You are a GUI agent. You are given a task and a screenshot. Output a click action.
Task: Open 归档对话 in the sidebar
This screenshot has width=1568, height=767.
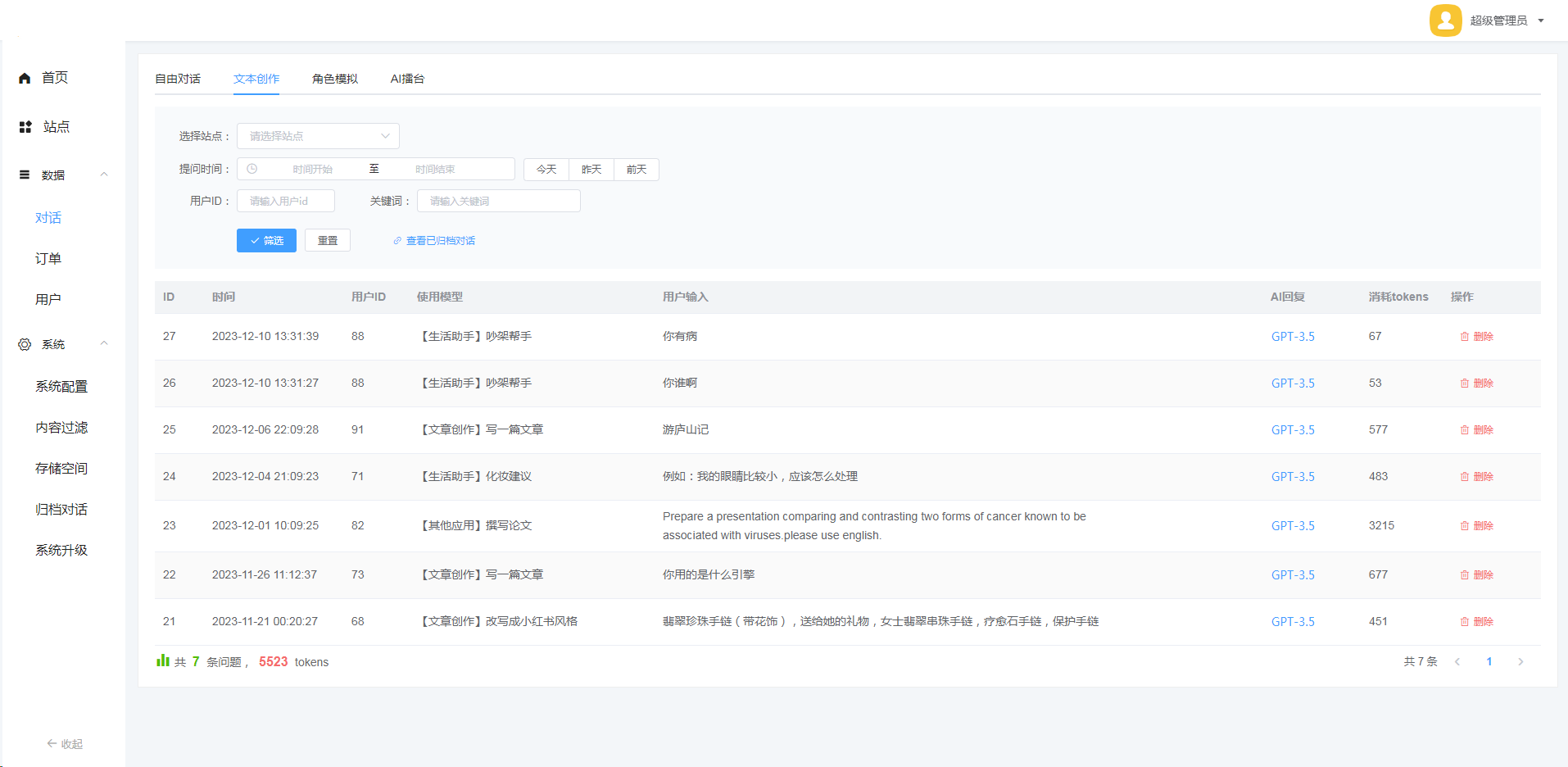coord(61,510)
